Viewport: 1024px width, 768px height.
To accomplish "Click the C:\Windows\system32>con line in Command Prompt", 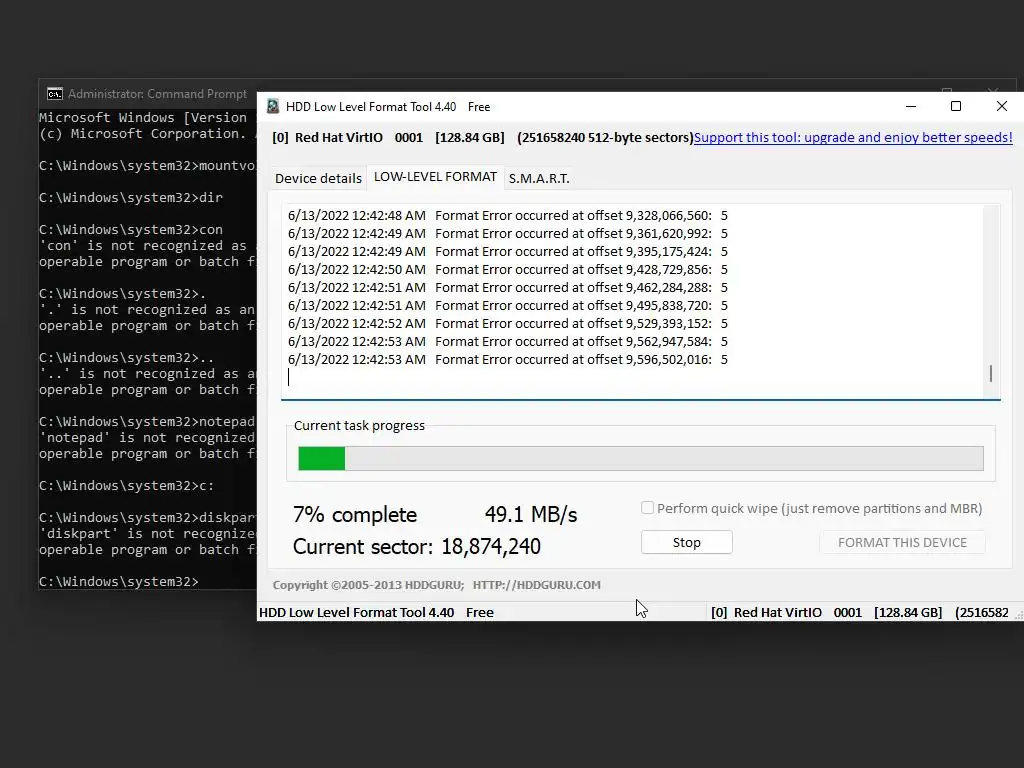I will point(131,229).
